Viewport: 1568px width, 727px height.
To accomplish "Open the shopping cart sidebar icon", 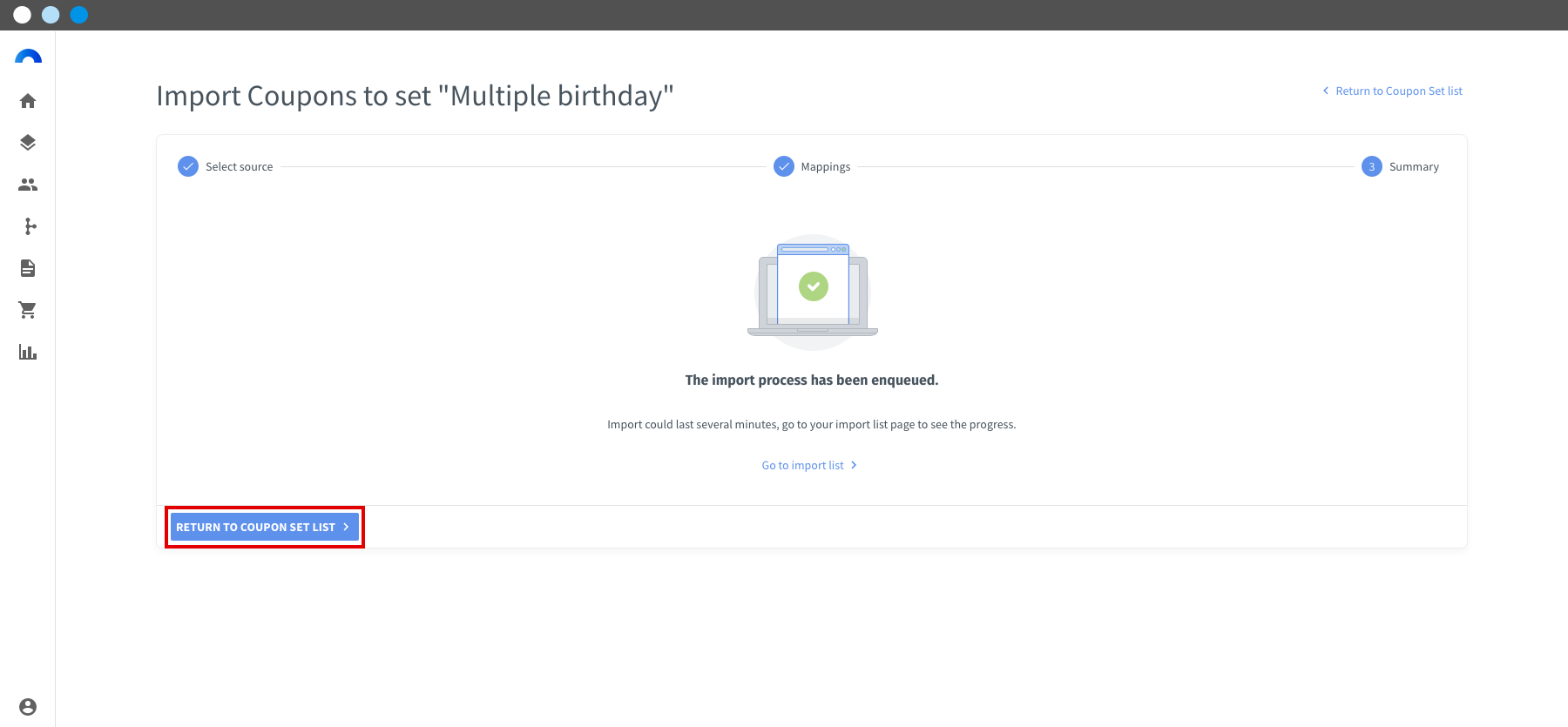I will click(x=28, y=310).
